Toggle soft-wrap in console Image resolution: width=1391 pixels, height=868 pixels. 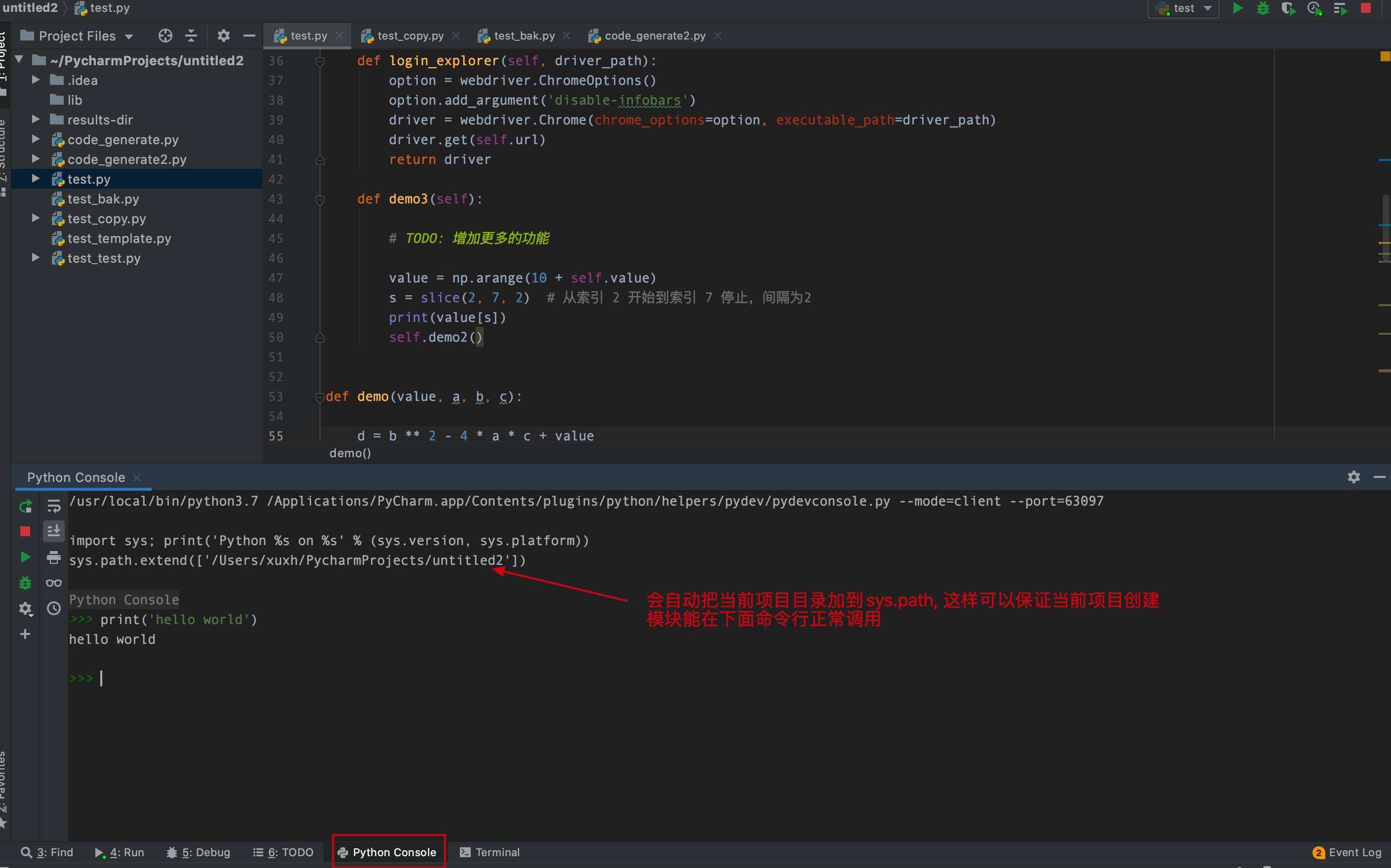tap(54, 507)
